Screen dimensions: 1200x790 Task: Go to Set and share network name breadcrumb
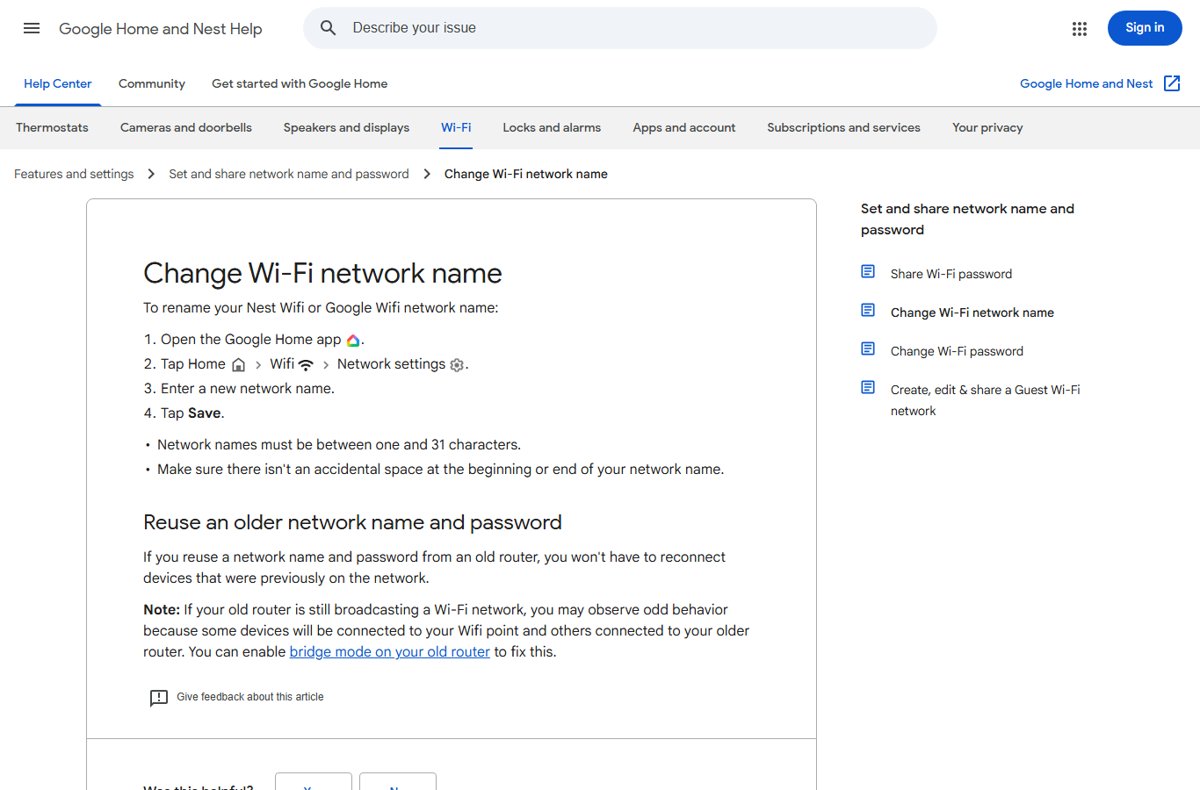pyautogui.click(x=289, y=174)
